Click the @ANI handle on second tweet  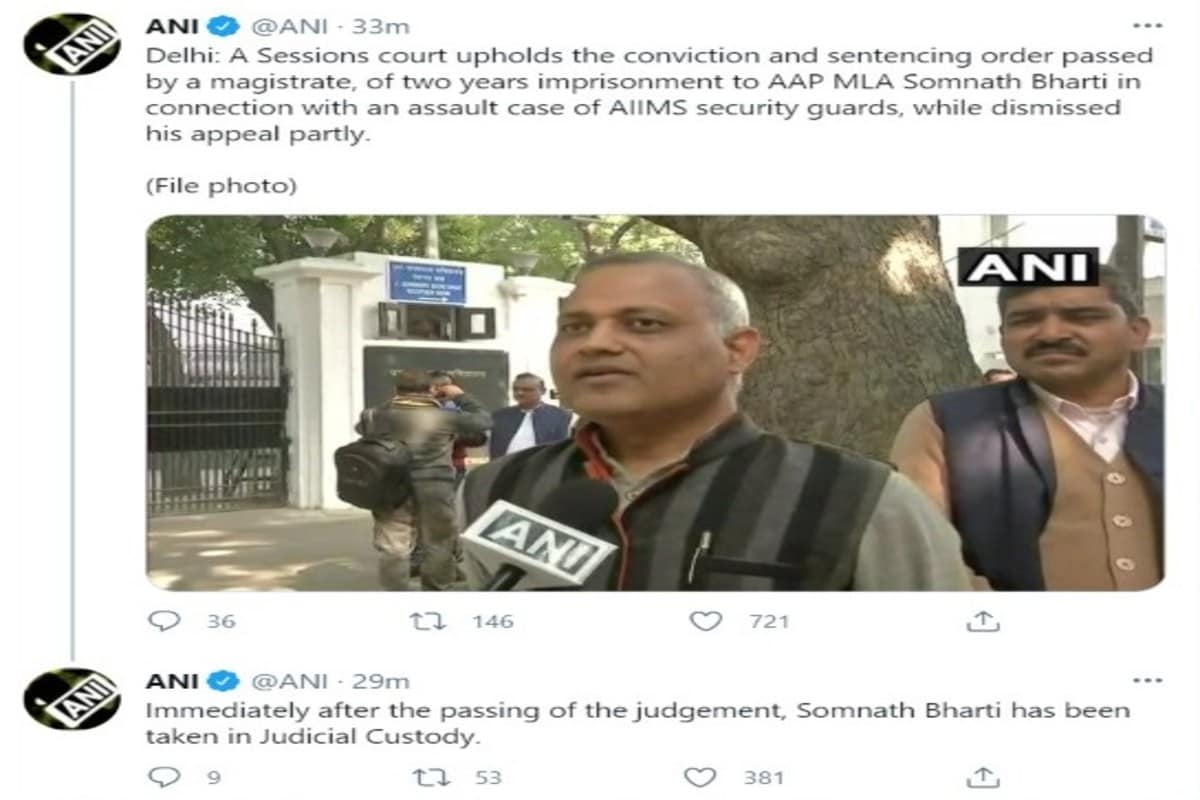[x=288, y=681]
